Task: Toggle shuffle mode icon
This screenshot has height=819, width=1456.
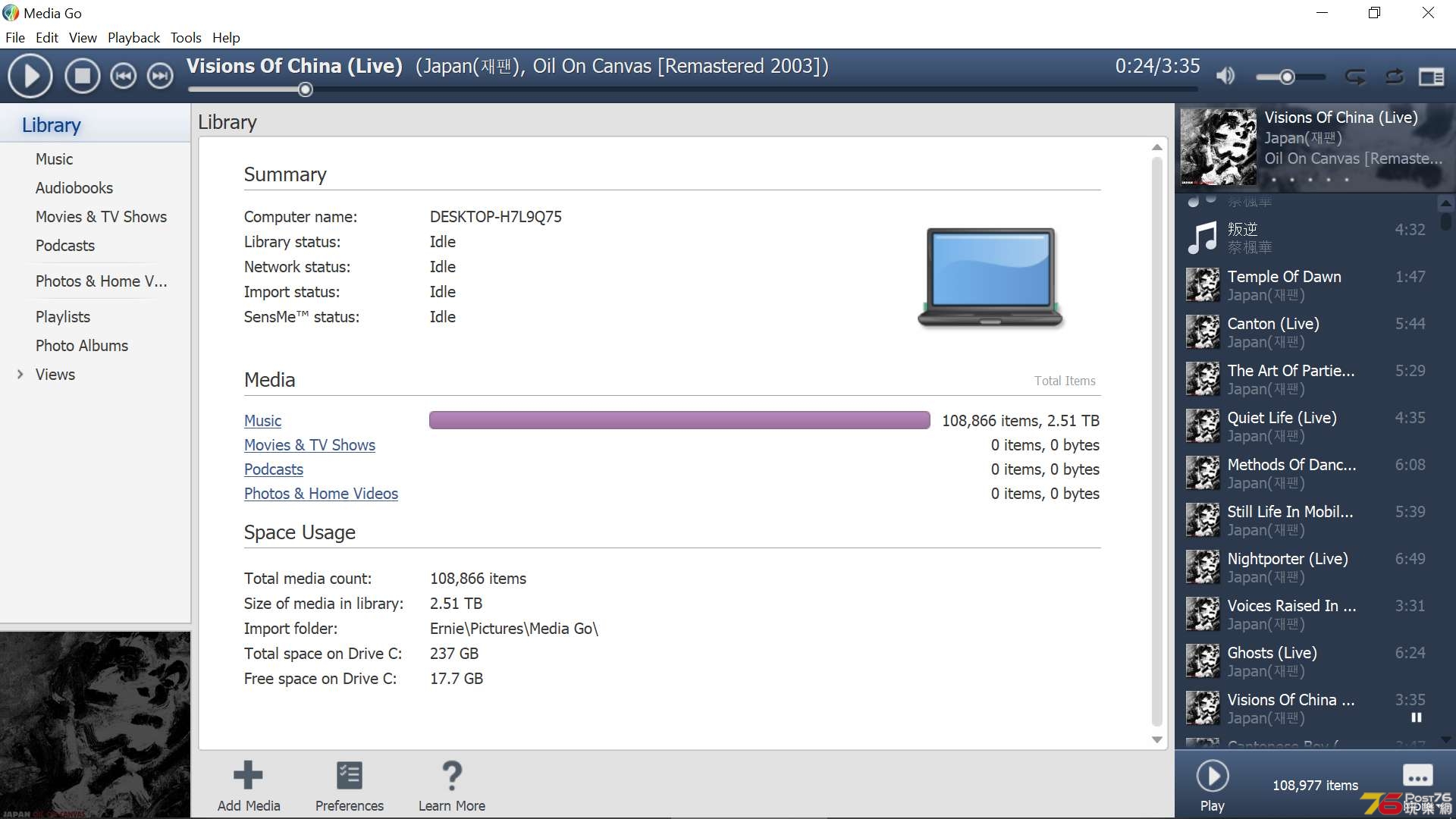Action: 1395,77
